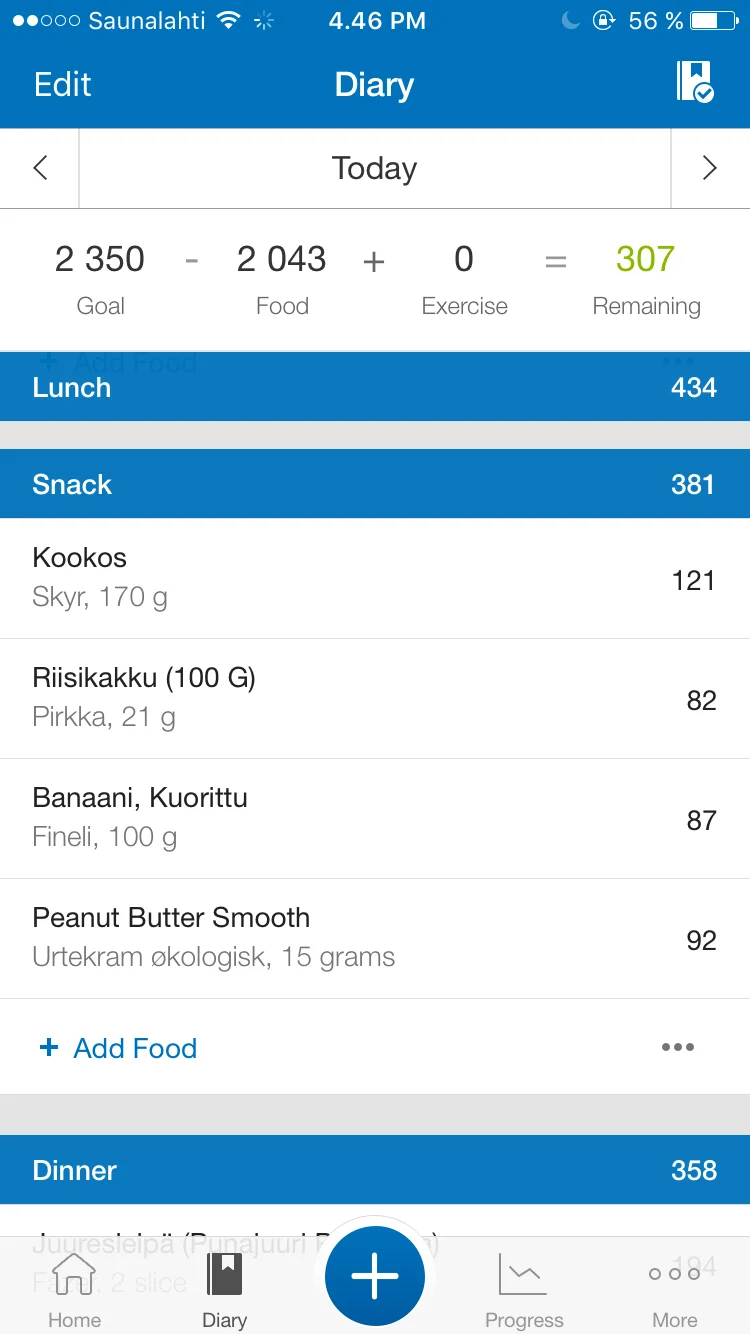Screen dimensions: 750x1334
Task: Tap the Add Food link under Snack
Action: [x=135, y=1048]
